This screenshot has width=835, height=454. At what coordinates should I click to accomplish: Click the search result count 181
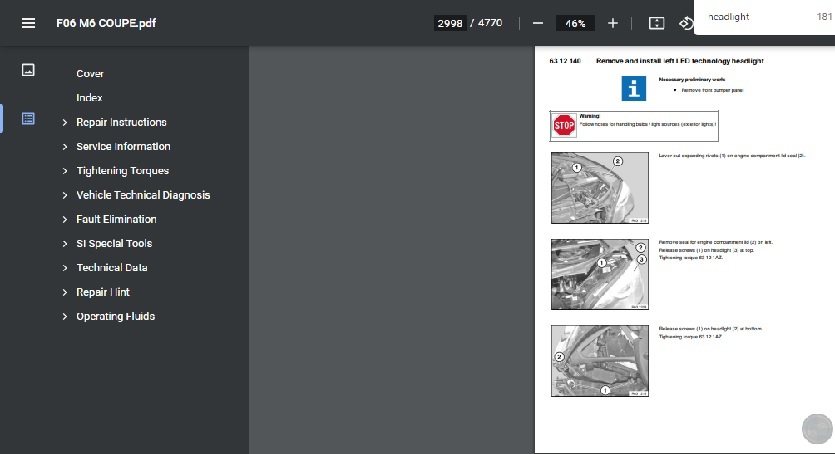point(824,16)
